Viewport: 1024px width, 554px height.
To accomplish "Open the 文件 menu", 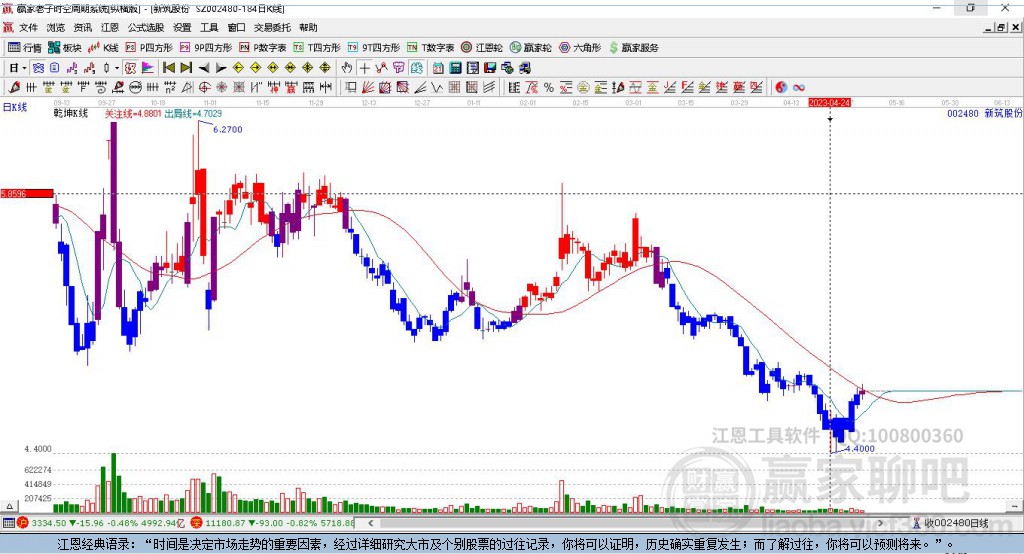I will (28, 27).
